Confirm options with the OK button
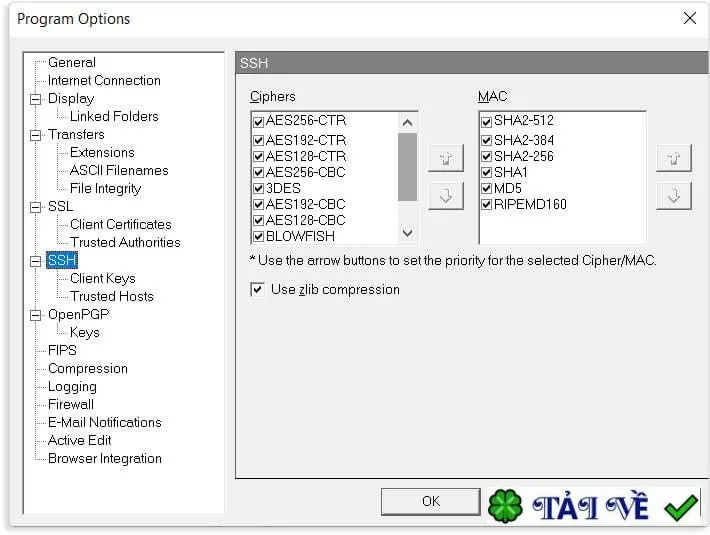 [x=431, y=502]
